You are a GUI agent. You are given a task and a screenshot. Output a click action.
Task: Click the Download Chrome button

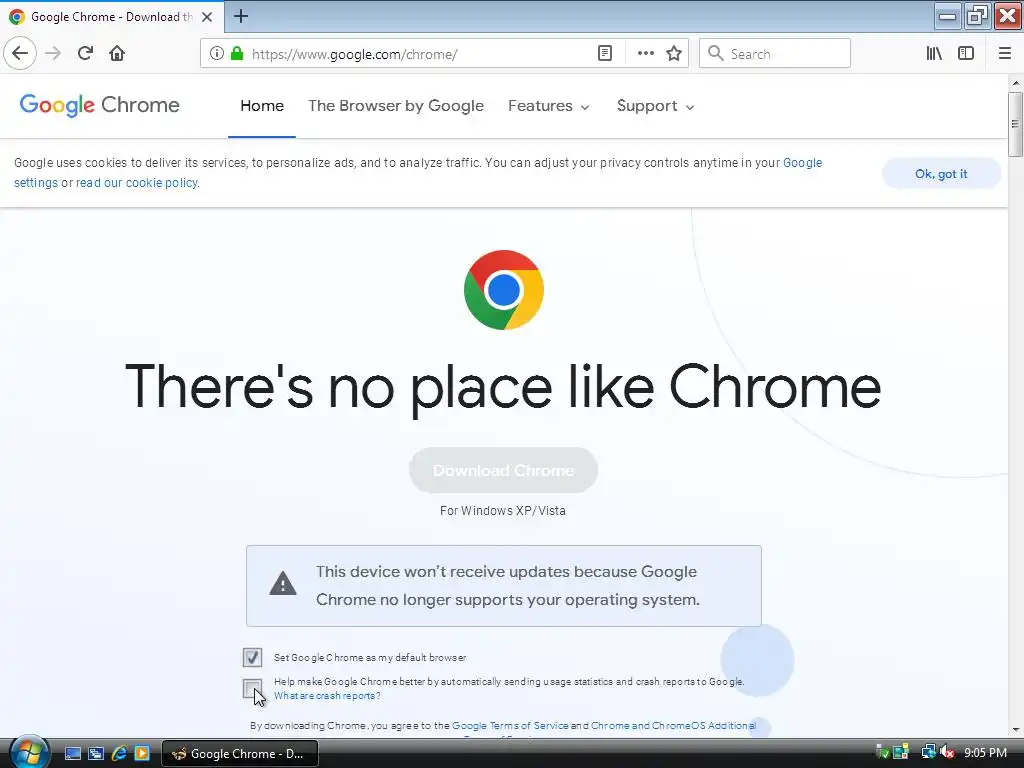pos(504,470)
